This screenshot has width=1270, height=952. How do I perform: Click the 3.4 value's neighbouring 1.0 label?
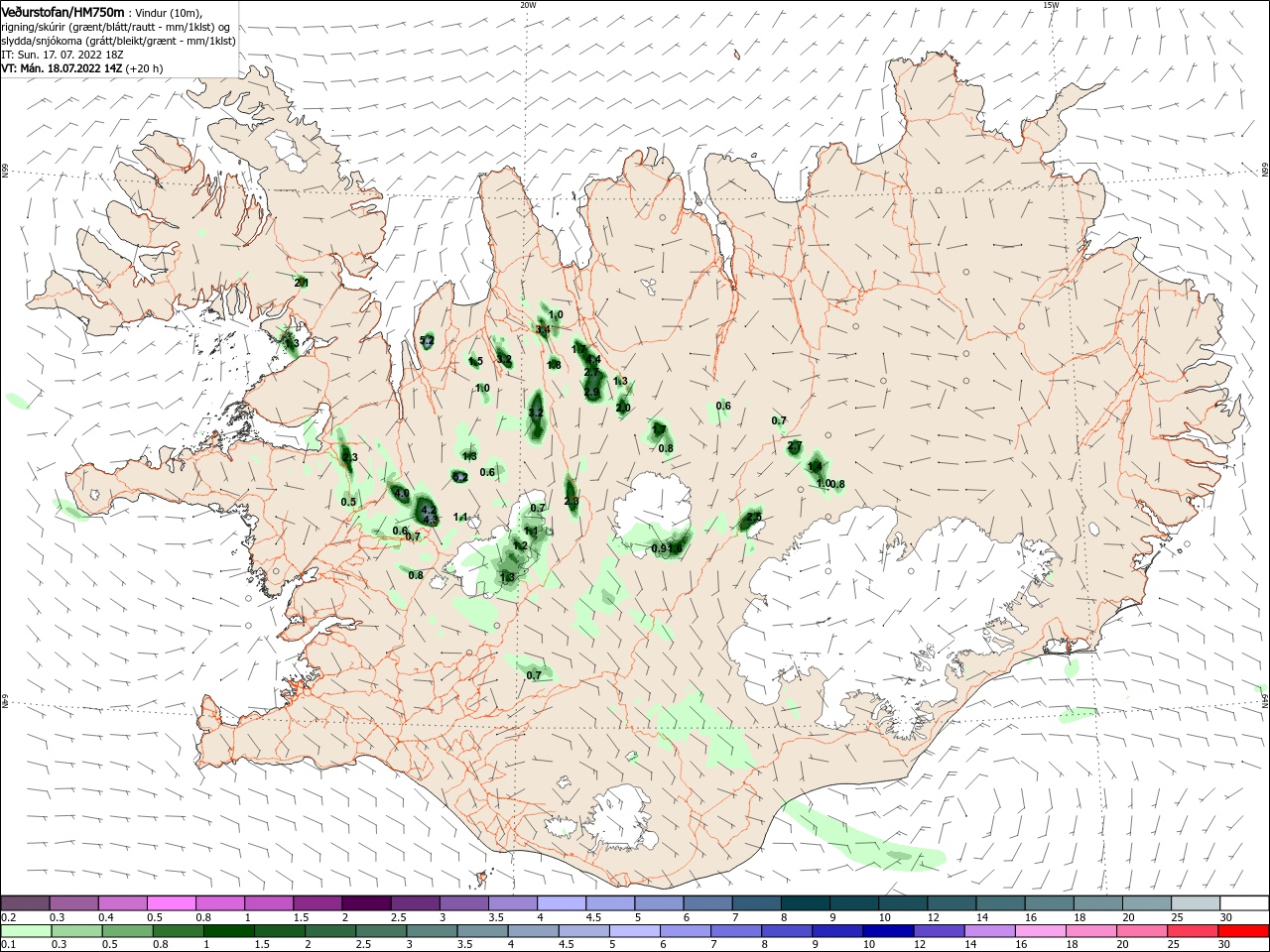(x=556, y=314)
